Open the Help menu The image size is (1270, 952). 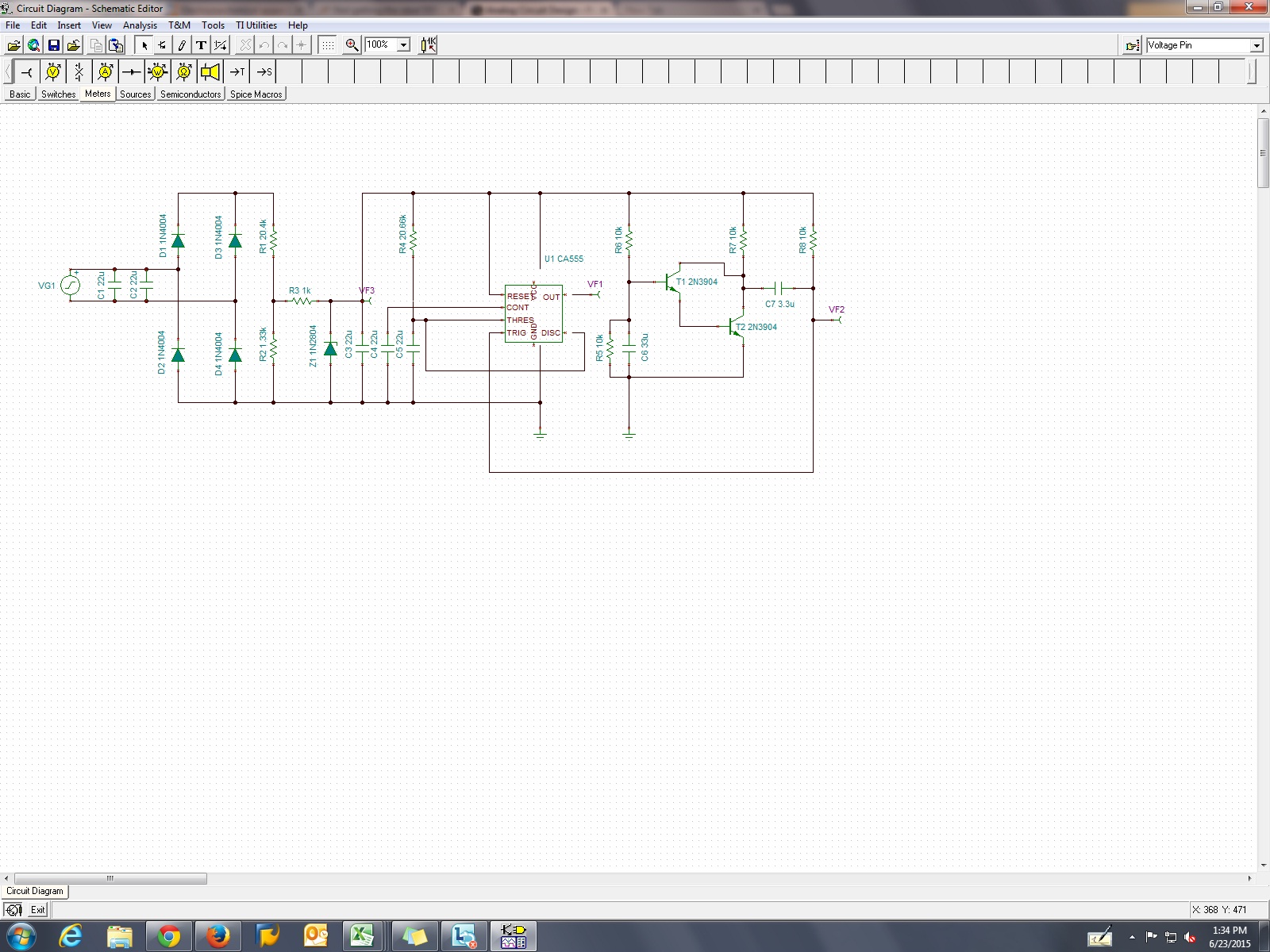(x=298, y=25)
